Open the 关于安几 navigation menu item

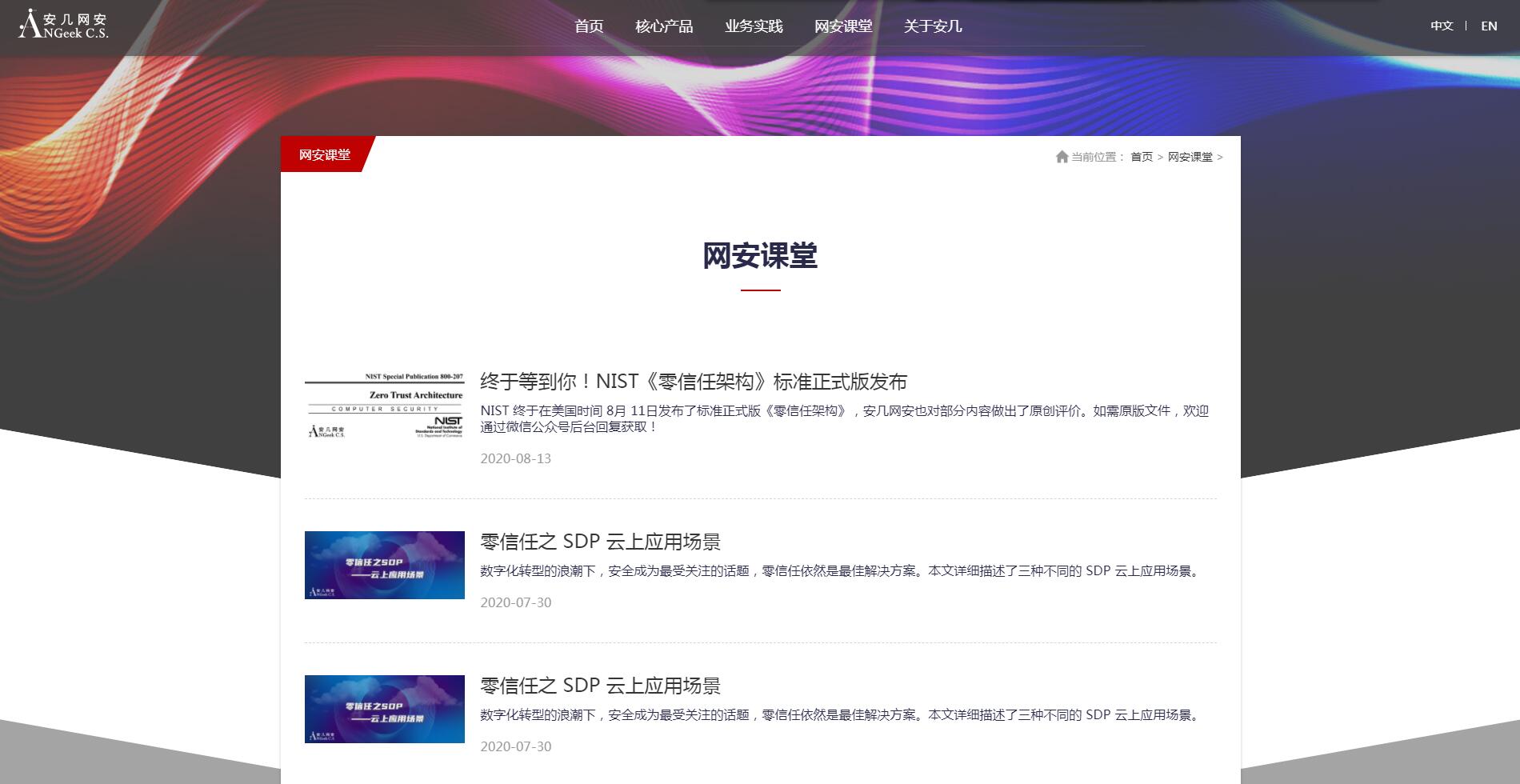pos(933,26)
